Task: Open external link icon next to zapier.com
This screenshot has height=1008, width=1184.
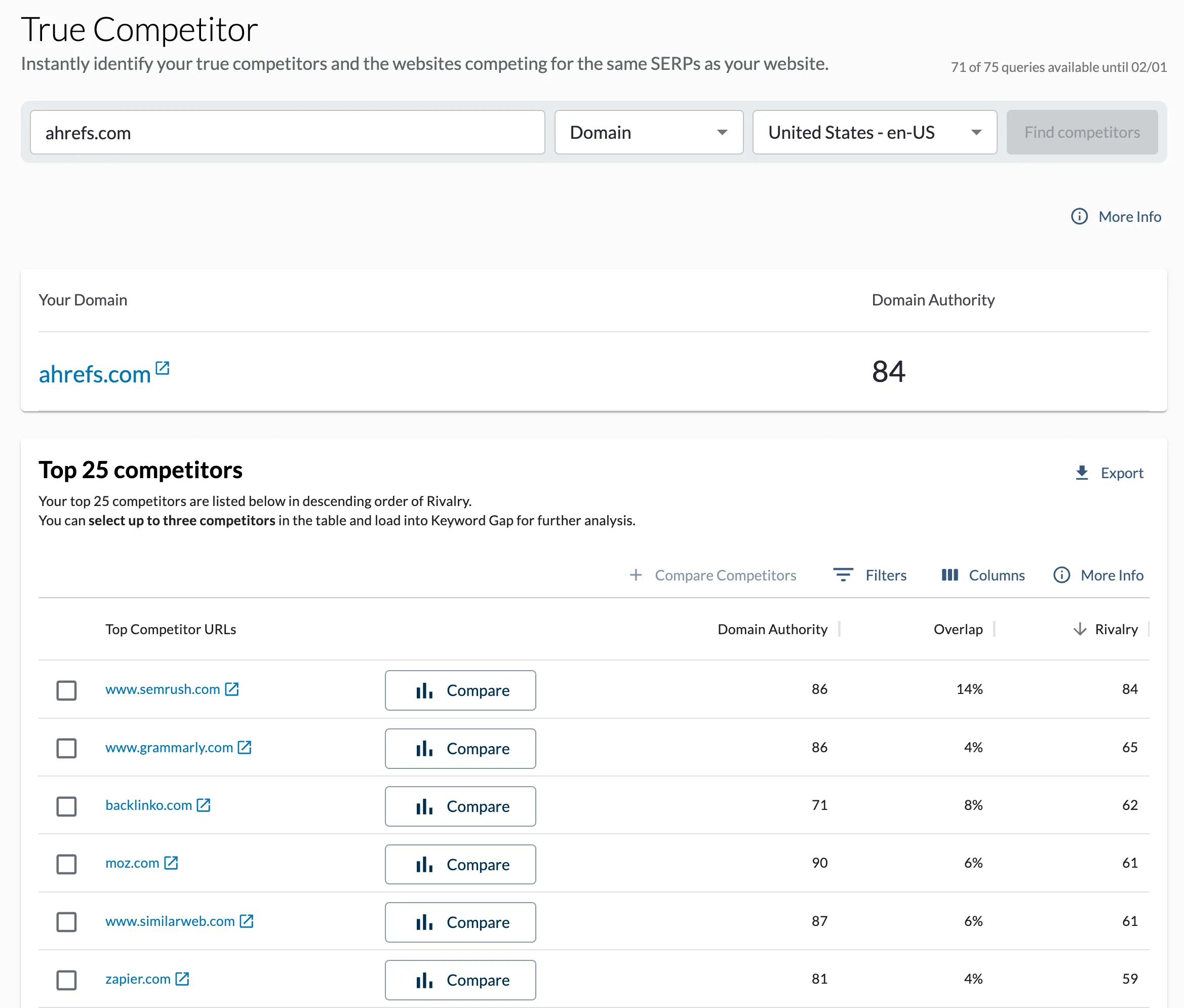Action: pyautogui.click(x=182, y=979)
